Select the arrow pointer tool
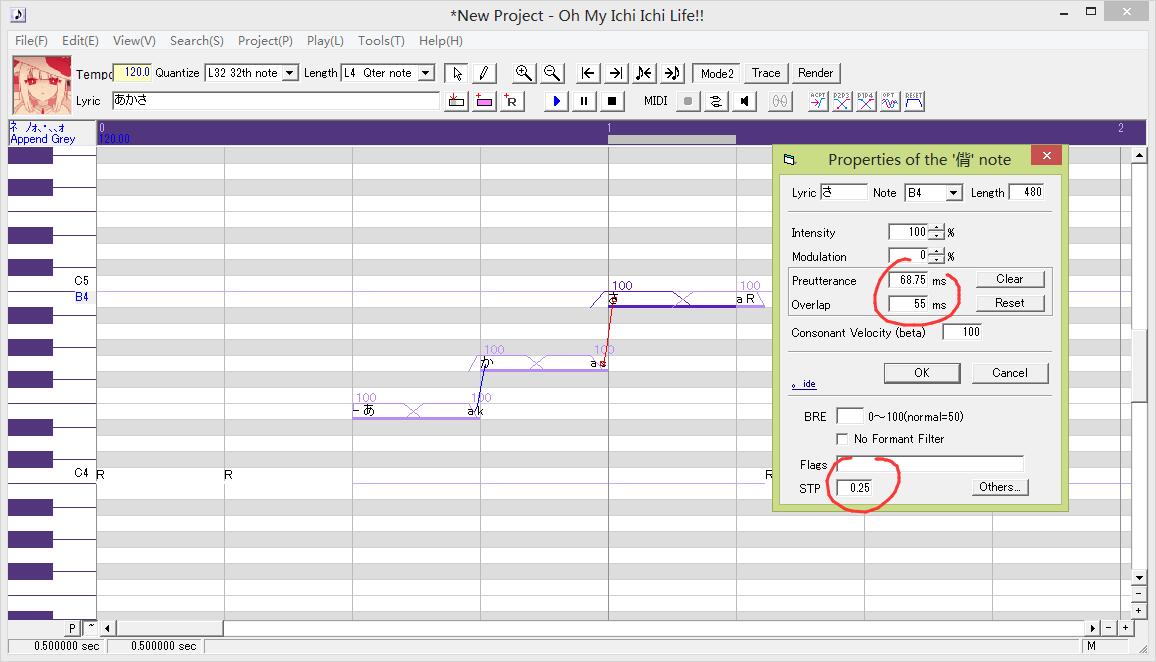The height and width of the screenshot is (662, 1156). tap(456, 73)
